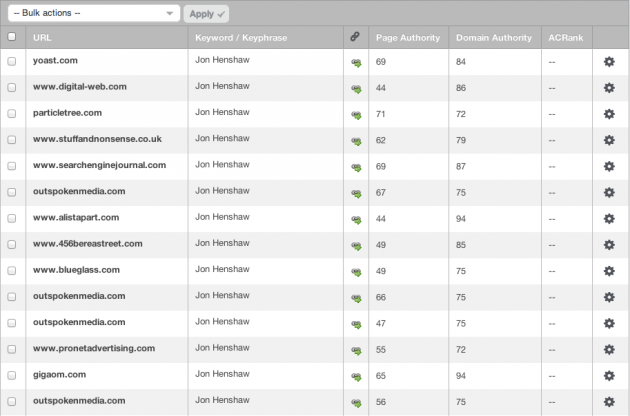Open the yoast.com URL link
Viewport: 630px width, 416px height.
click(55, 61)
